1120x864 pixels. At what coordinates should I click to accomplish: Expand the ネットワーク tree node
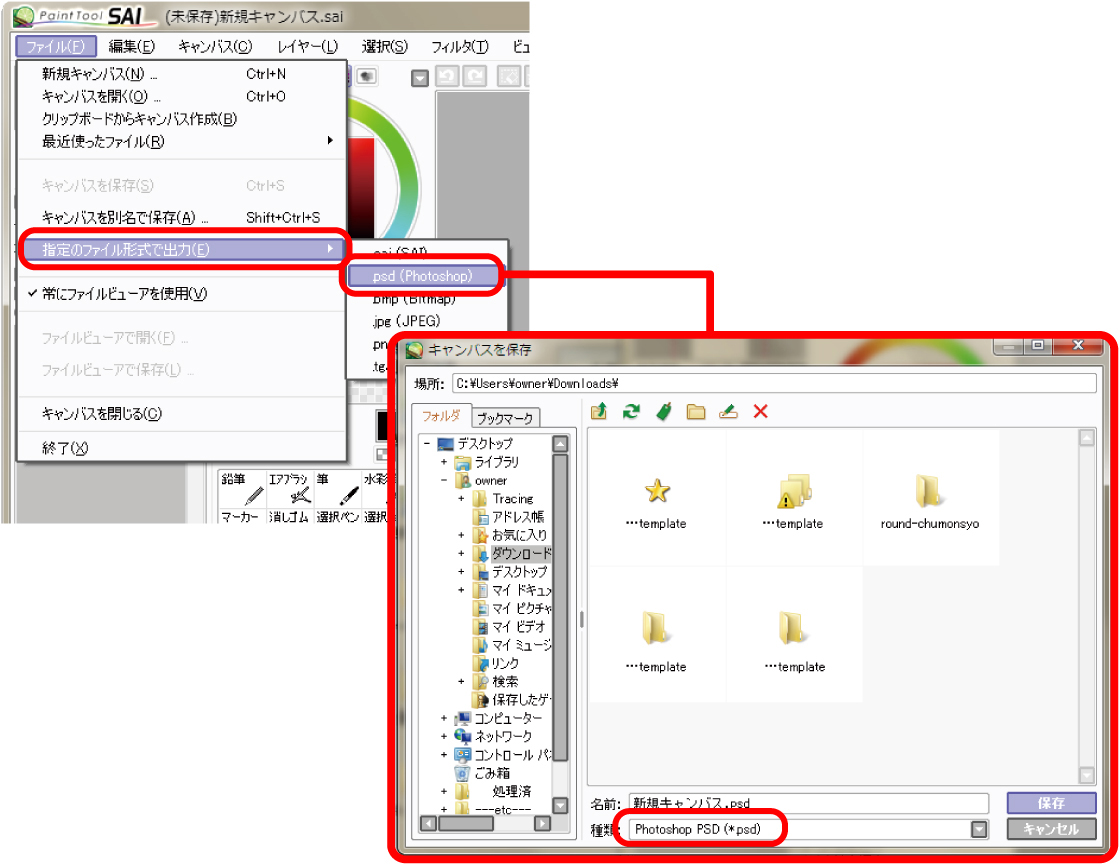(444, 736)
